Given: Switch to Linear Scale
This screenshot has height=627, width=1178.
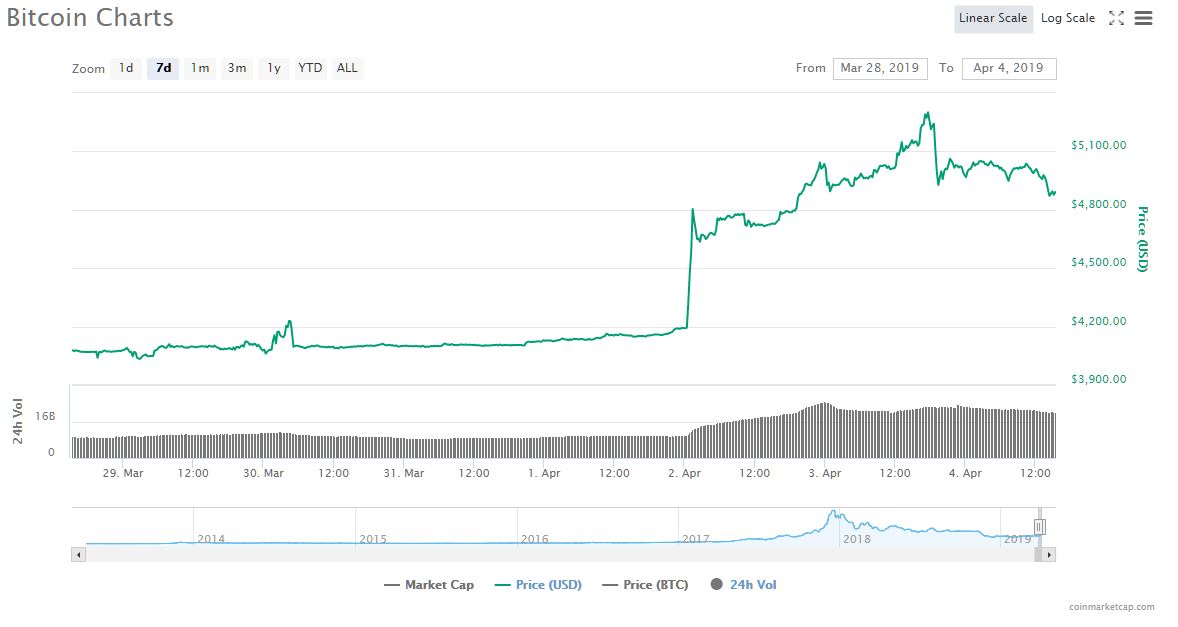Looking at the screenshot, I should point(992,18).
